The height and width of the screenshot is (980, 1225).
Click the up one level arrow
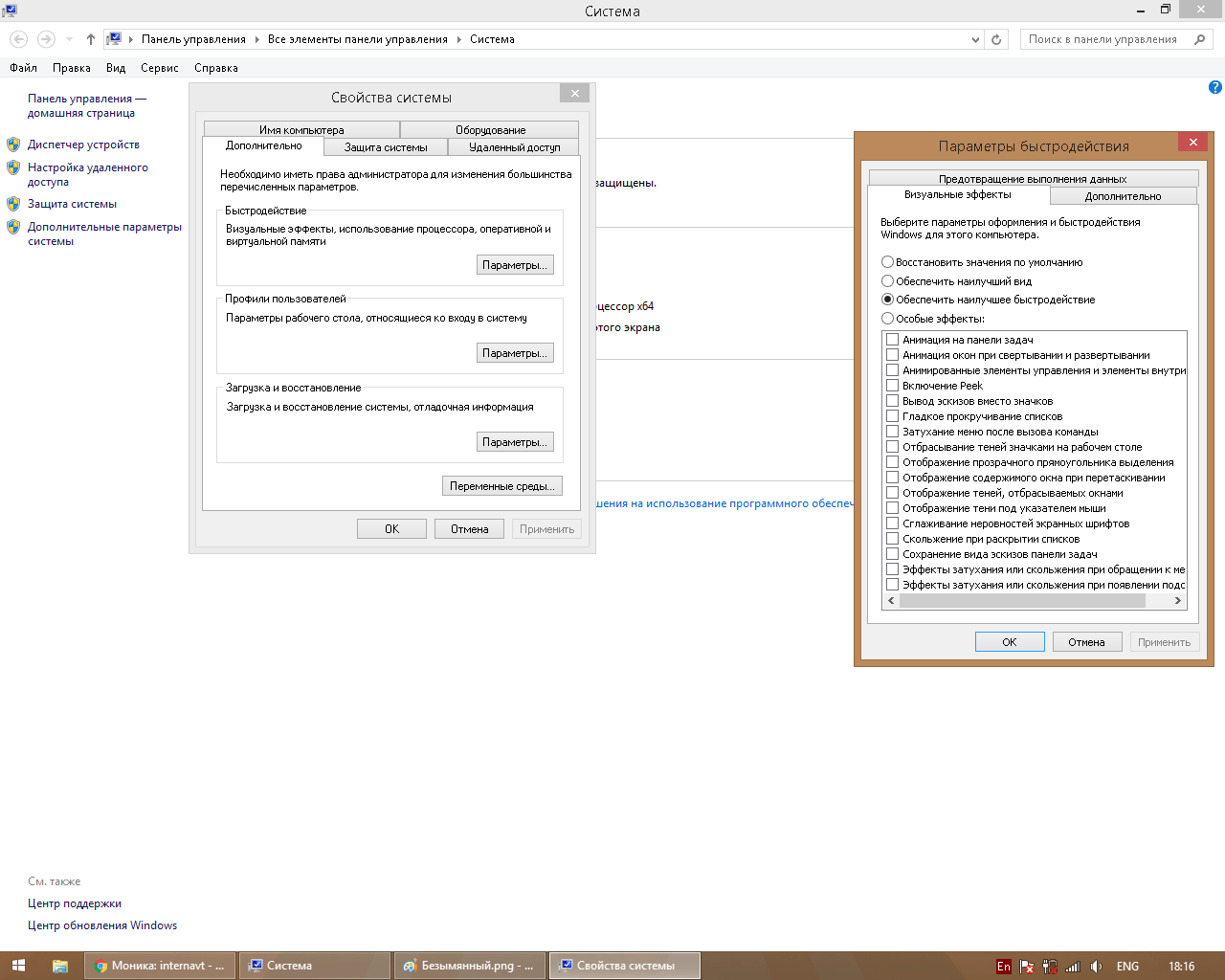click(91, 39)
